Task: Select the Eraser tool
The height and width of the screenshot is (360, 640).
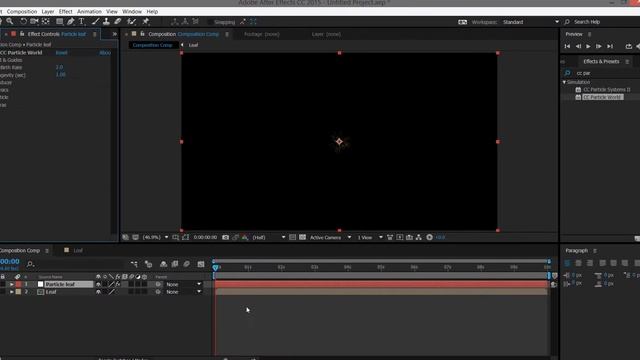Action: click(x=118, y=21)
